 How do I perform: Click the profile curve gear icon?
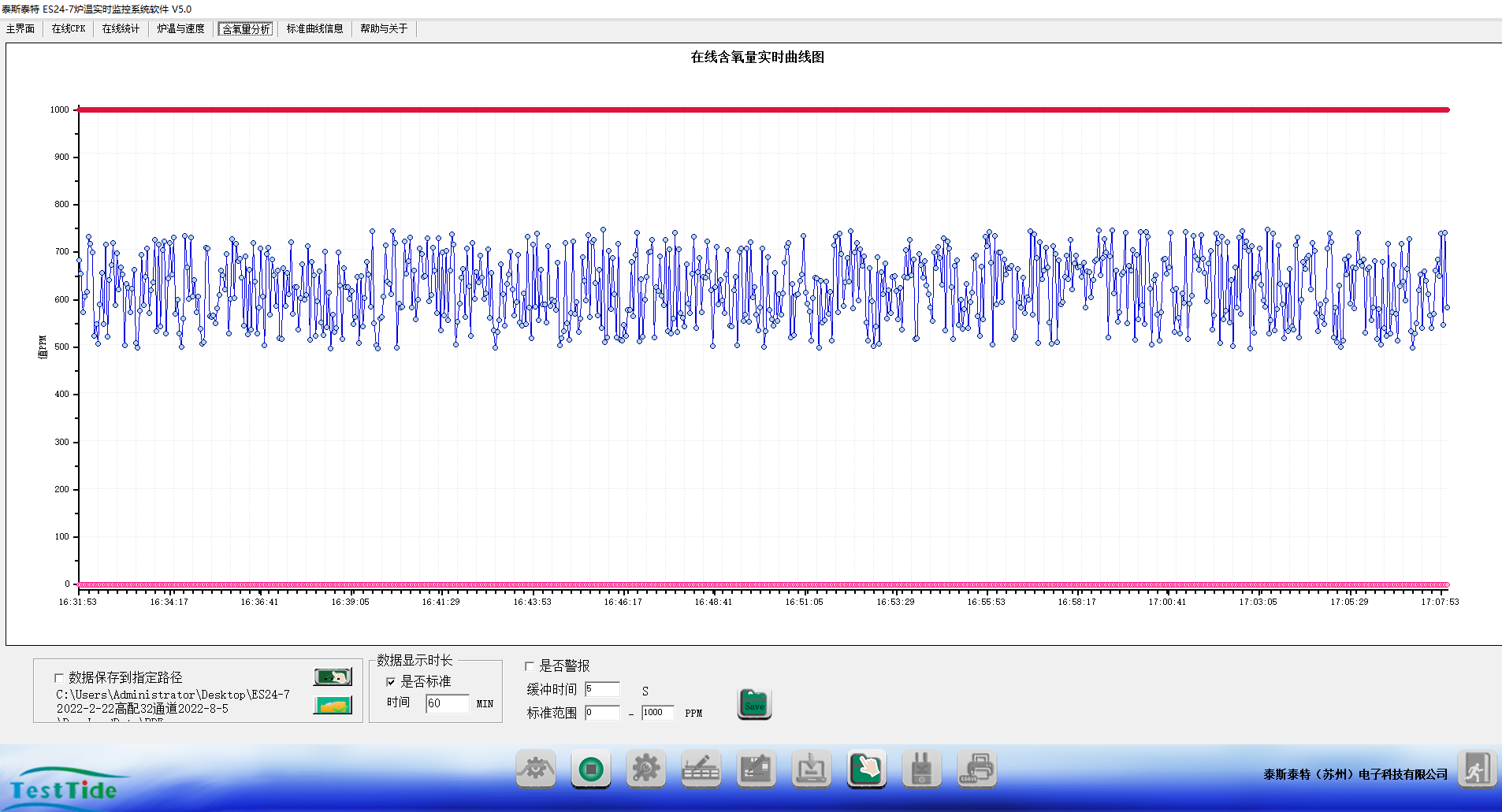point(536,769)
